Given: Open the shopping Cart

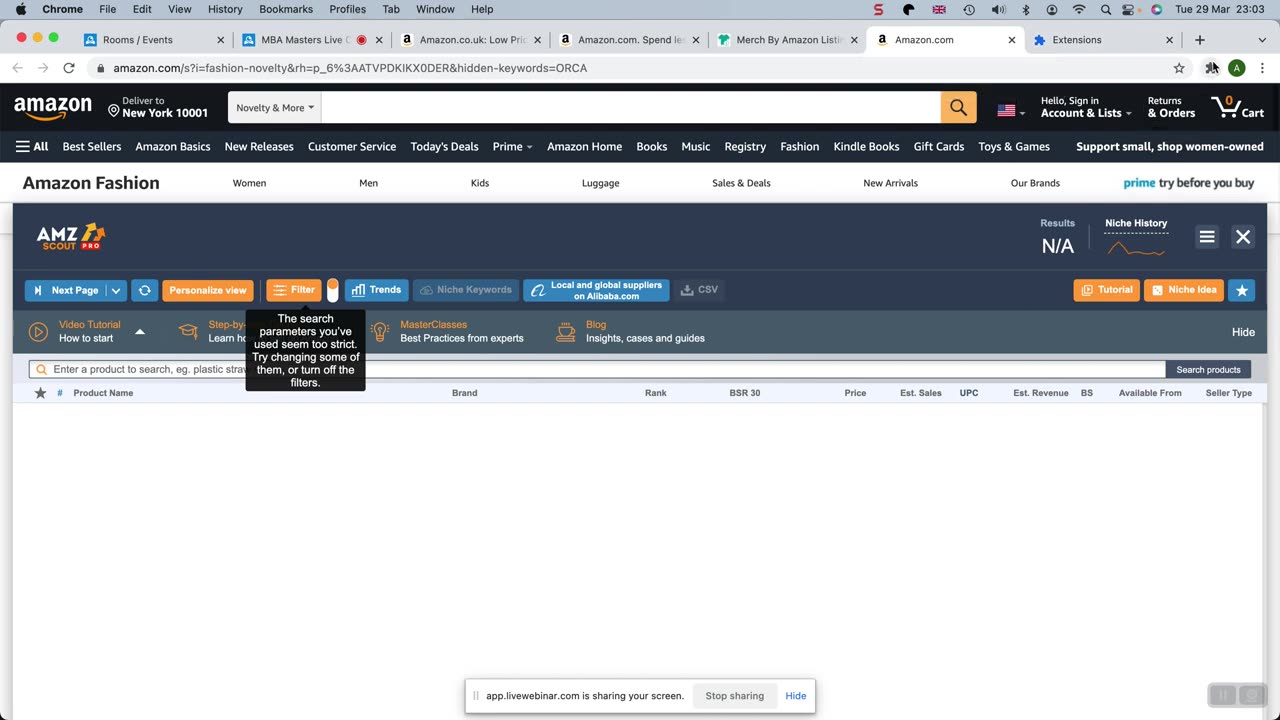Looking at the screenshot, I should point(1237,108).
